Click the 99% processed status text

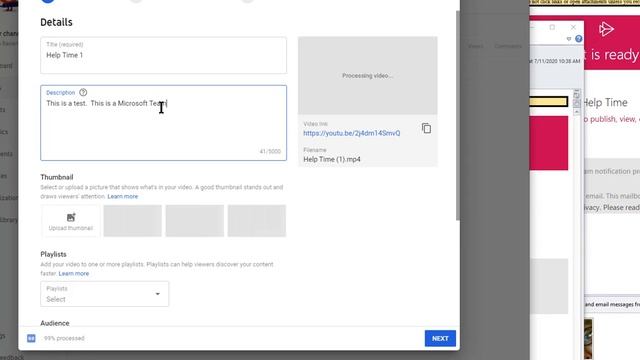coord(64,338)
